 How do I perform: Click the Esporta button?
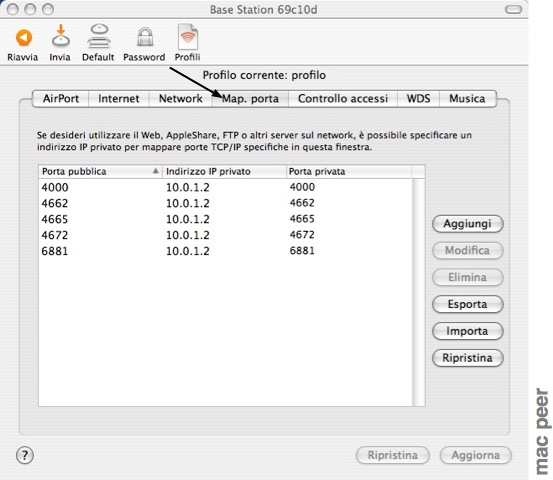tap(468, 304)
